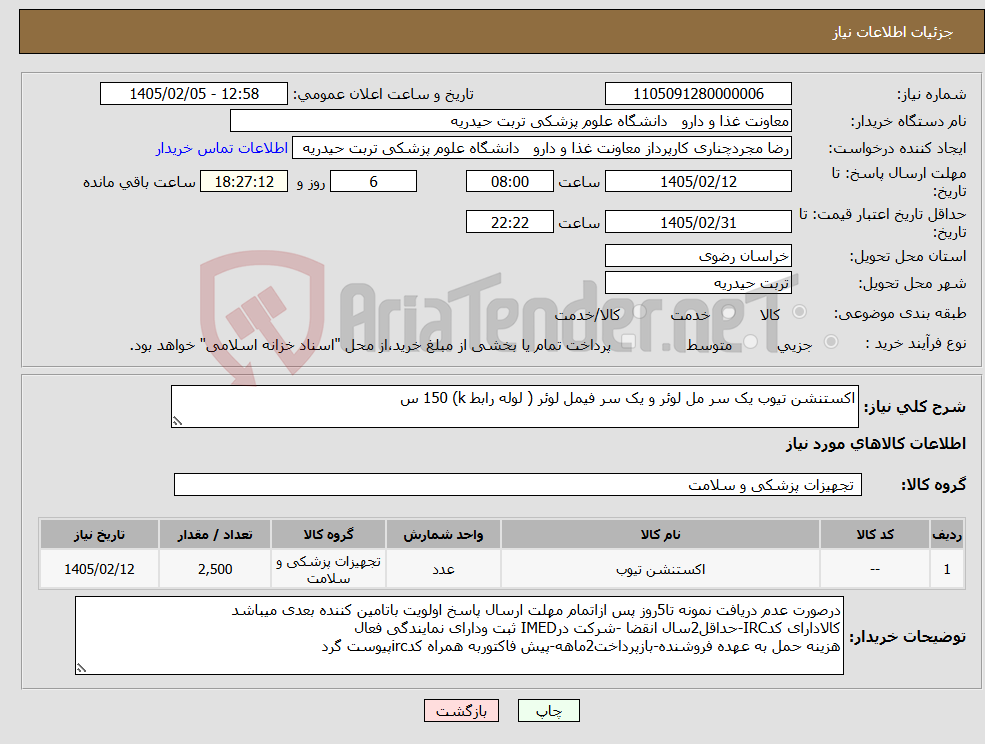This screenshot has height=744, width=985.
Task: Click the تاریخ نیاز column header
Action: coord(99,534)
